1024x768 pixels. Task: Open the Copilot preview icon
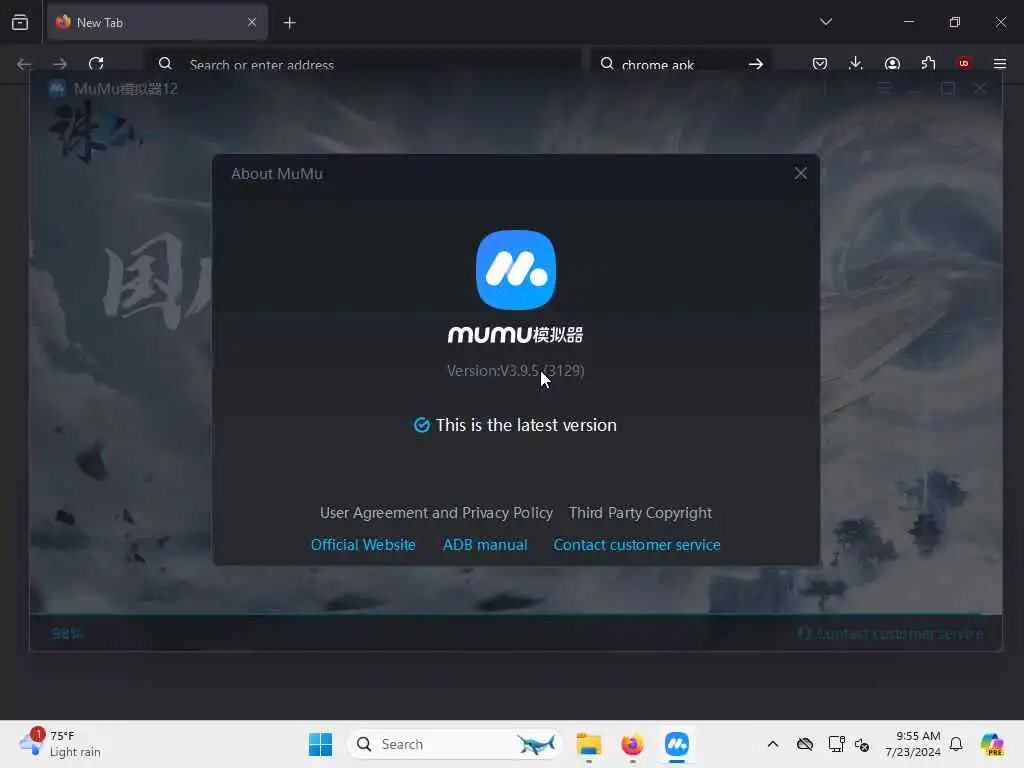click(992, 744)
